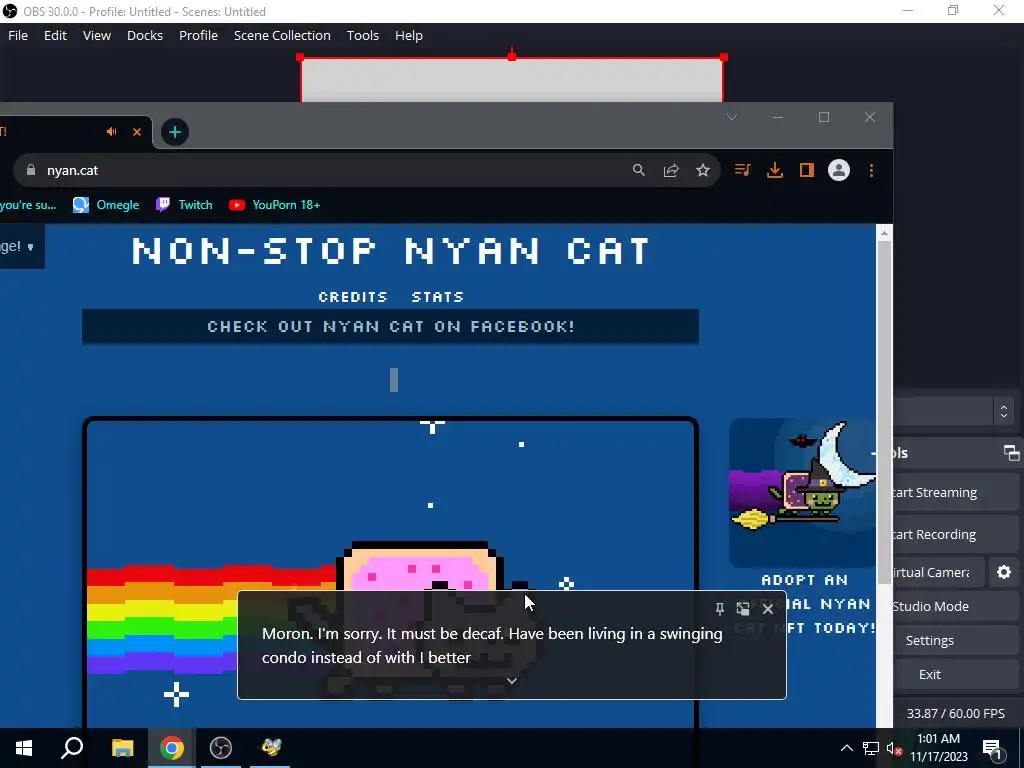1024x768 pixels.
Task: Start the OBS Virtual Camera
Action: click(x=938, y=573)
